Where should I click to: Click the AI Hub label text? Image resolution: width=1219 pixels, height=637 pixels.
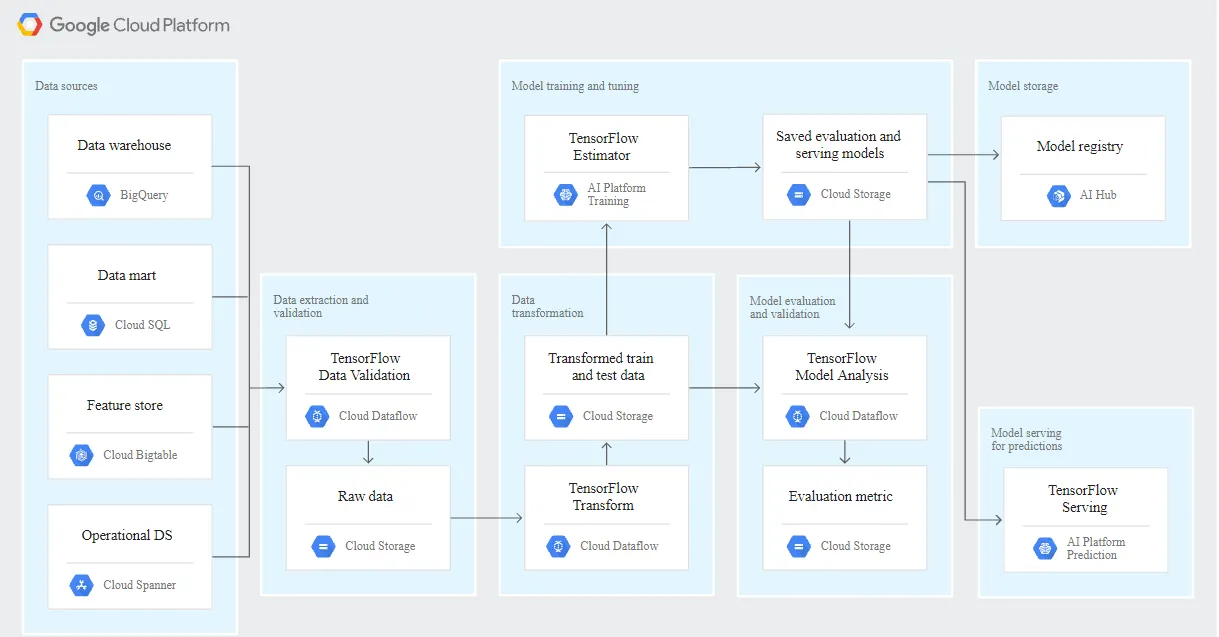point(1098,195)
